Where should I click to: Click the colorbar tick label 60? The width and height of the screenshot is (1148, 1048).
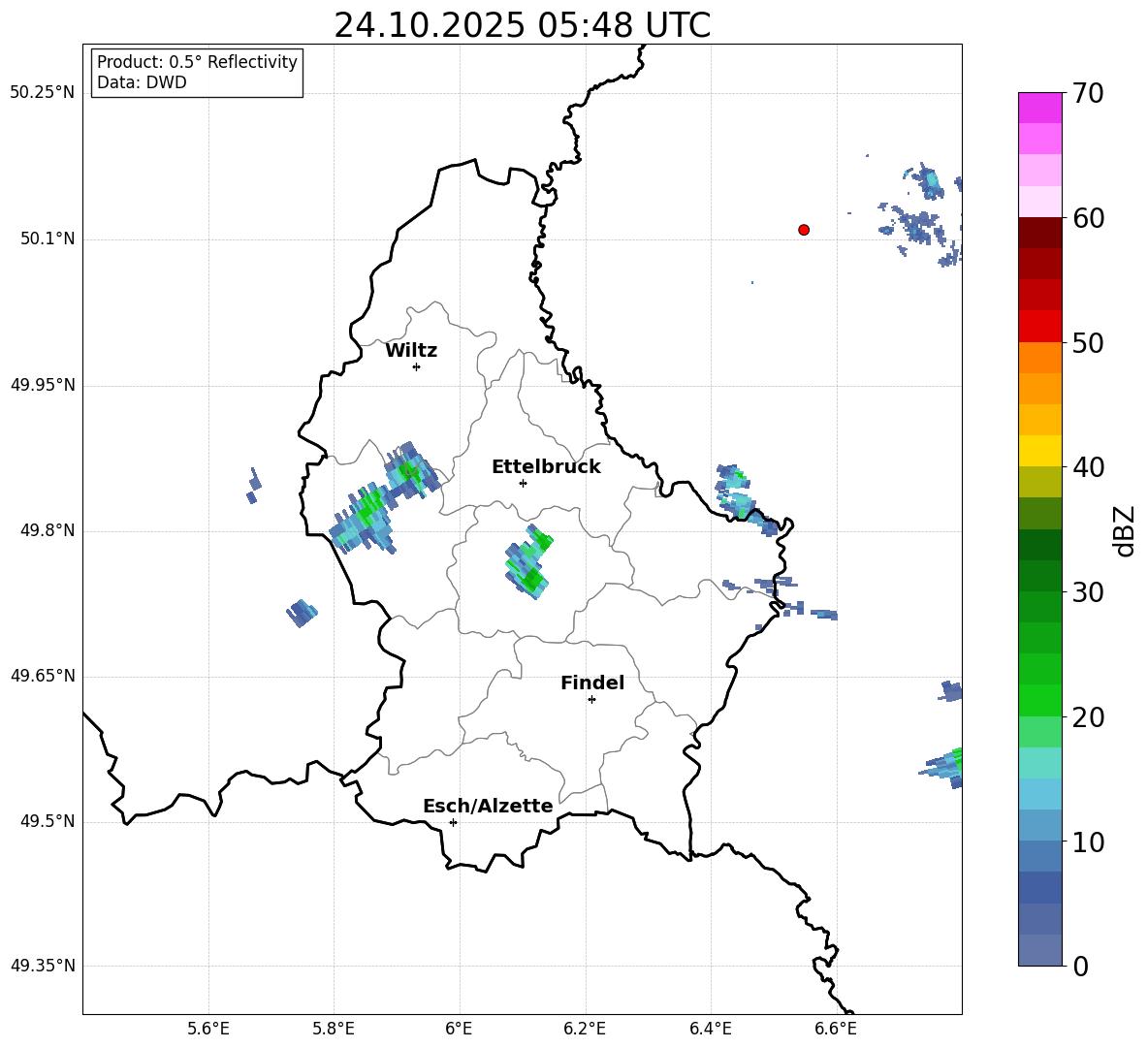tap(1088, 218)
